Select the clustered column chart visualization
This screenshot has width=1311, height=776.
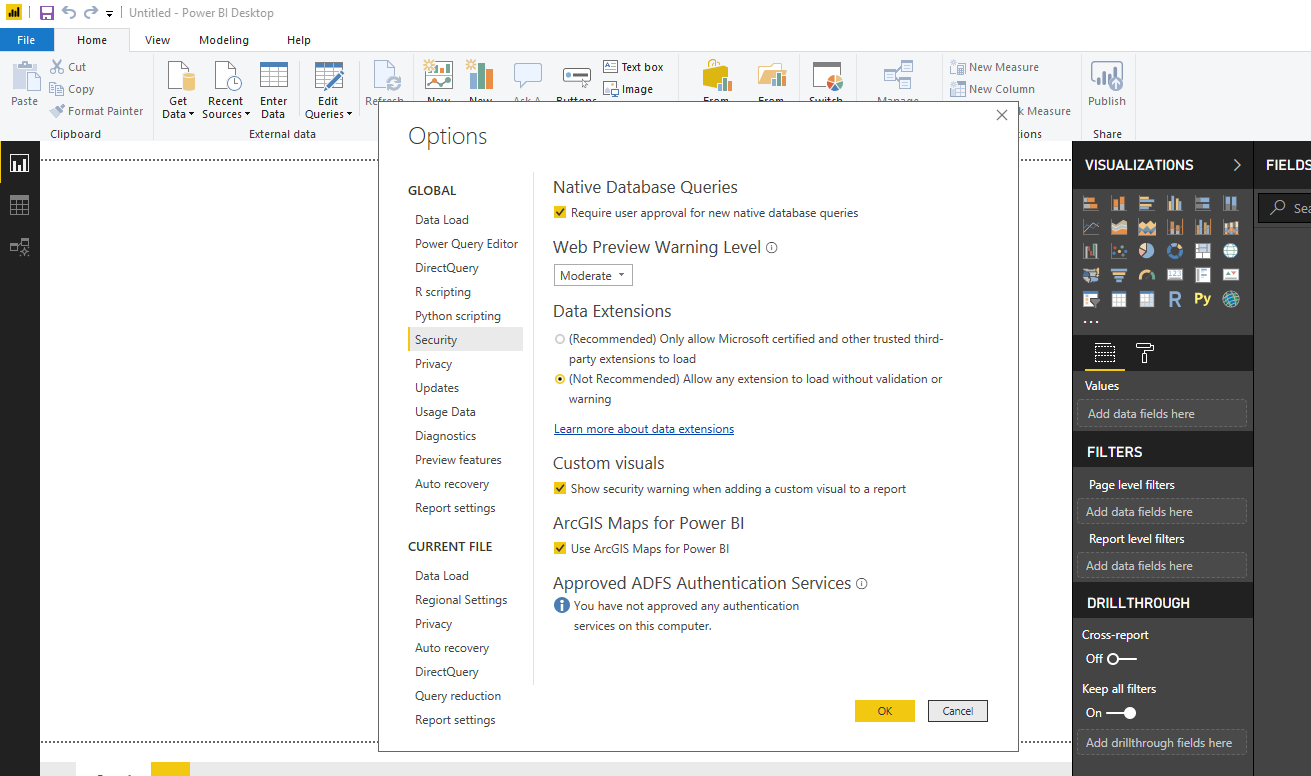tap(1175, 203)
